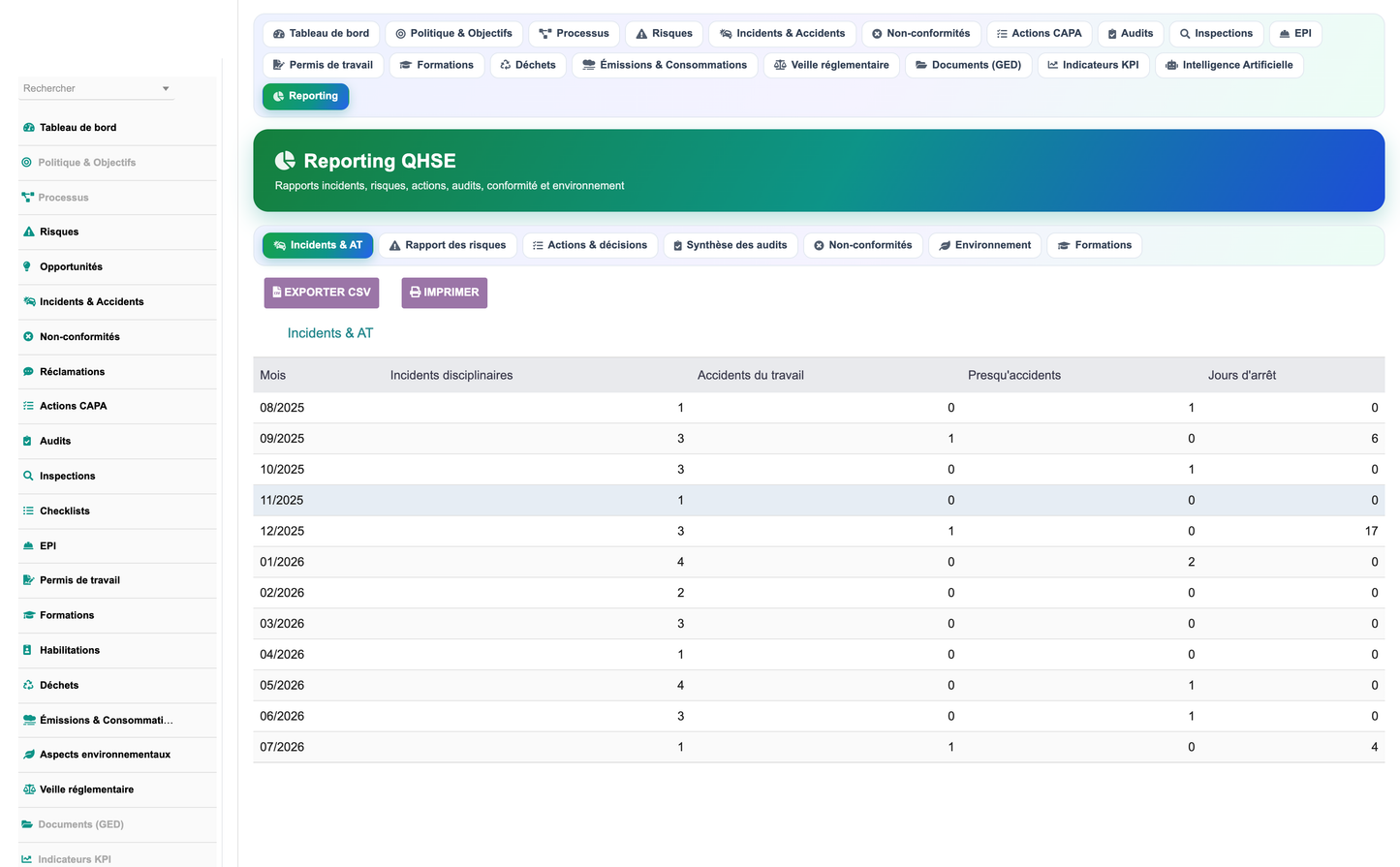Click the Documents (GED) folder icon in sidebar
1400x867 pixels.
(27, 824)
